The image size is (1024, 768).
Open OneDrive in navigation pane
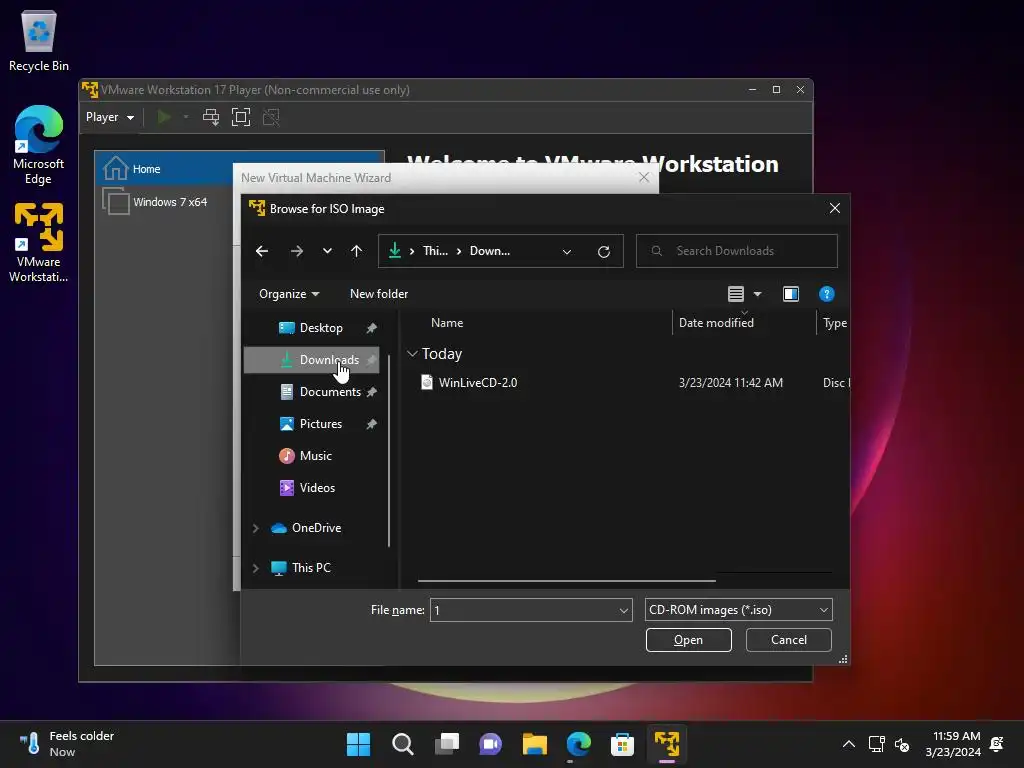click(x=316, y=528)
